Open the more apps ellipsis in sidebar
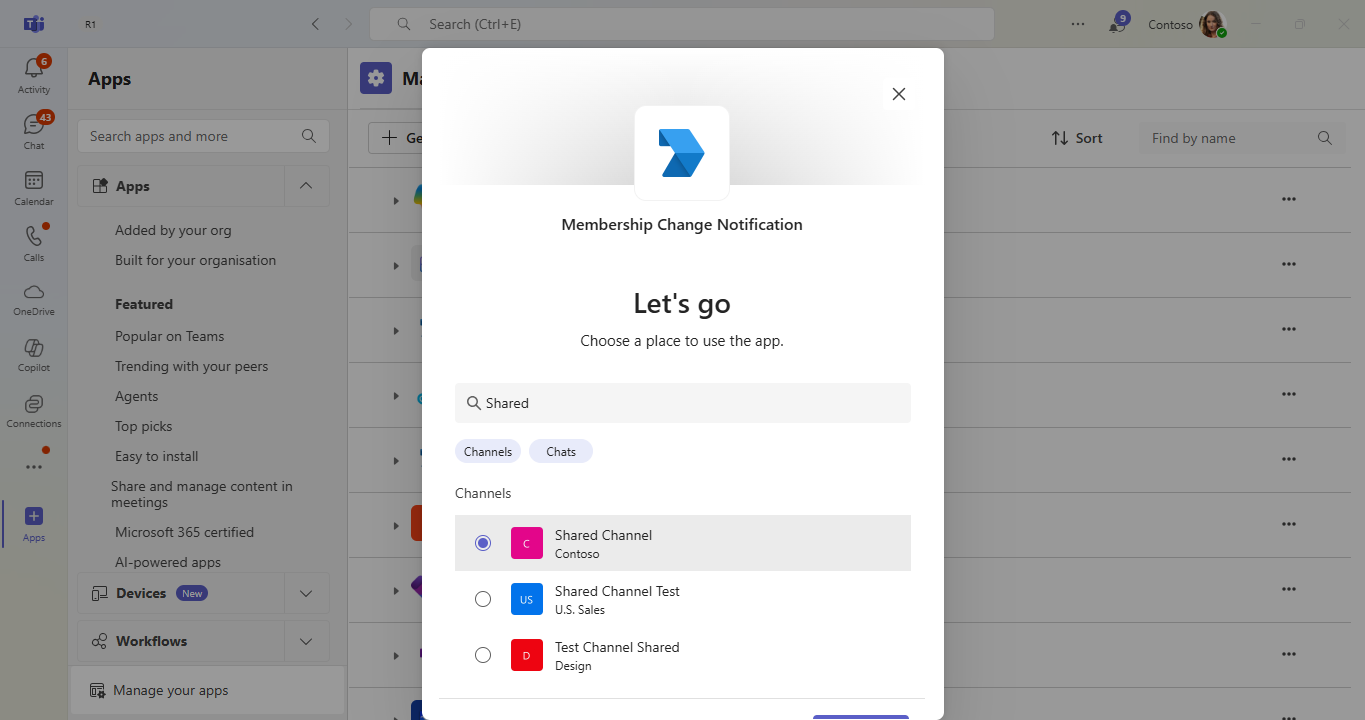The height and width of the screenshot is (720, 1365). click(34, 467)
